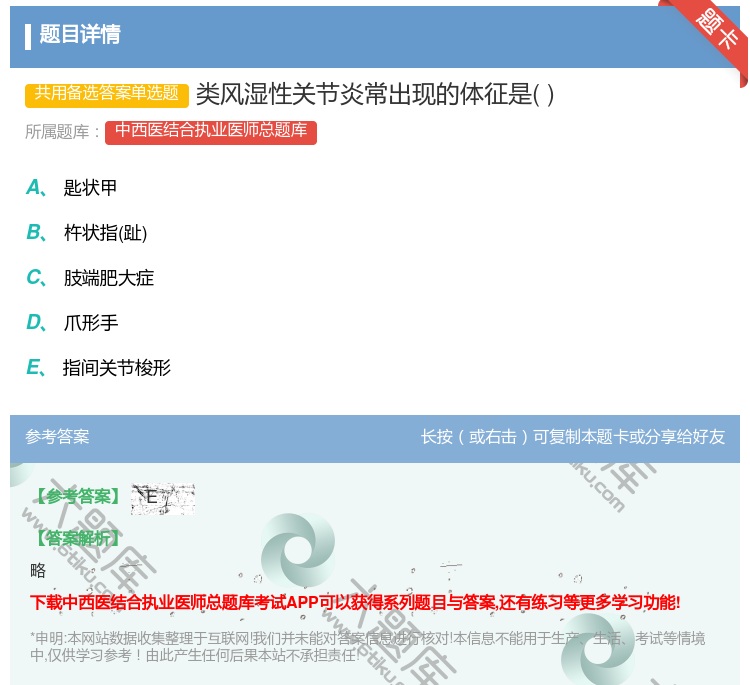Screen dimensions: 750x685
Task: Click the 参考答案 section header
Action: click(57, 437)
